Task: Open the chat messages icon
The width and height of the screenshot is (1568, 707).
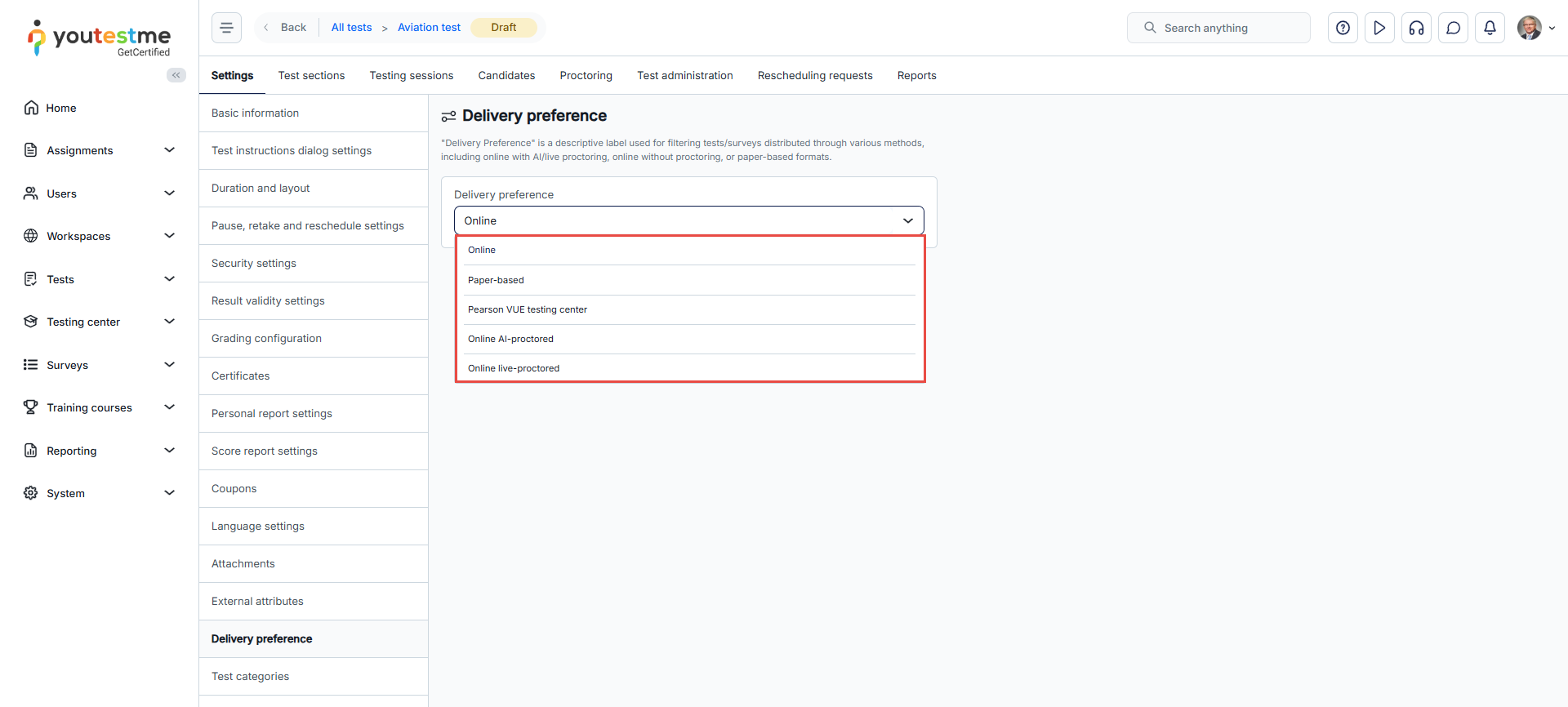Action: [1453, 28]
